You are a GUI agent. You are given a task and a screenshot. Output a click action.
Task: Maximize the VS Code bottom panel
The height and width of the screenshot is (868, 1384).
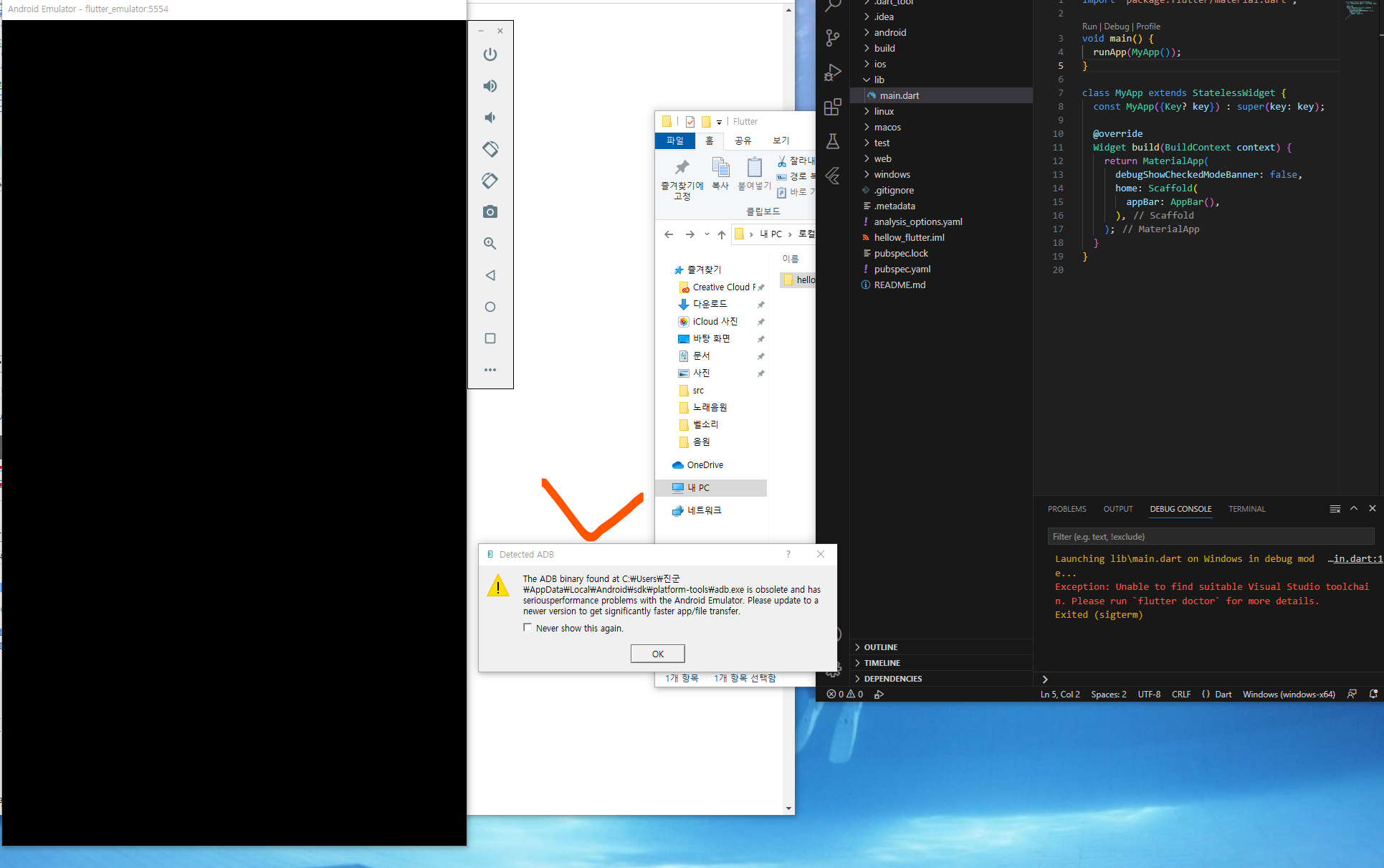pos(1354,508)
